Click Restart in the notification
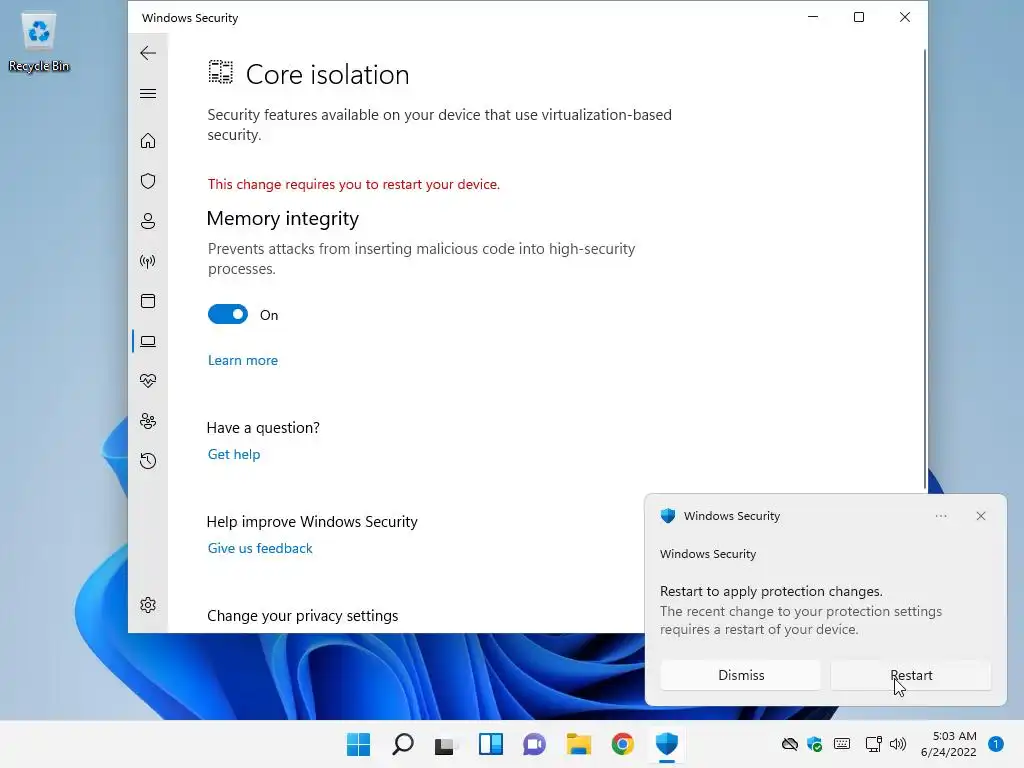The height and width of the screenshot is (768, 1024). click(x=911, y=675)
